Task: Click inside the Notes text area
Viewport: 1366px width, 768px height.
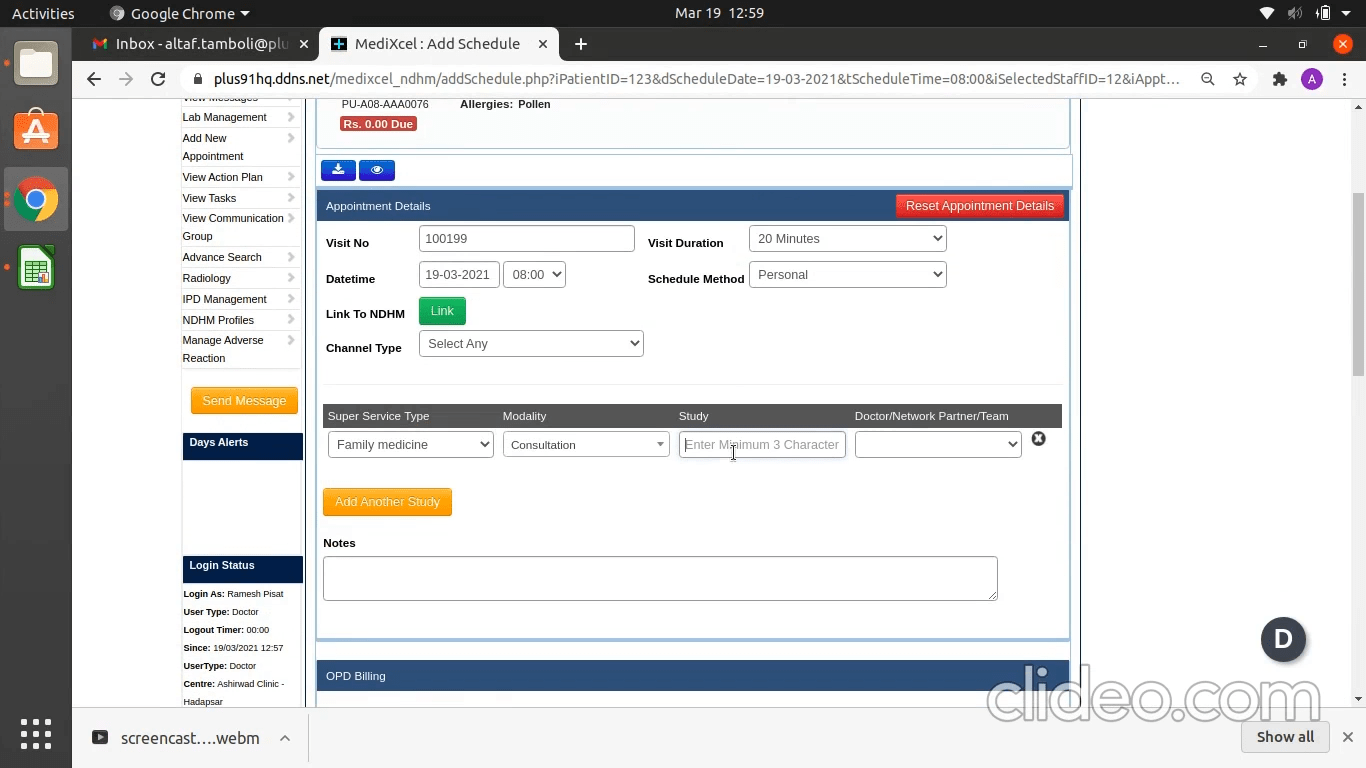Action: pyautogui.click(x=660, y=578)
